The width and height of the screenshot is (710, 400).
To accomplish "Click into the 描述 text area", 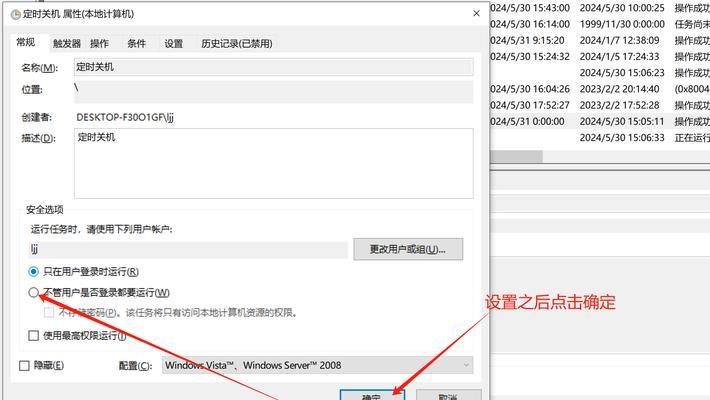I will coord(273,163).
